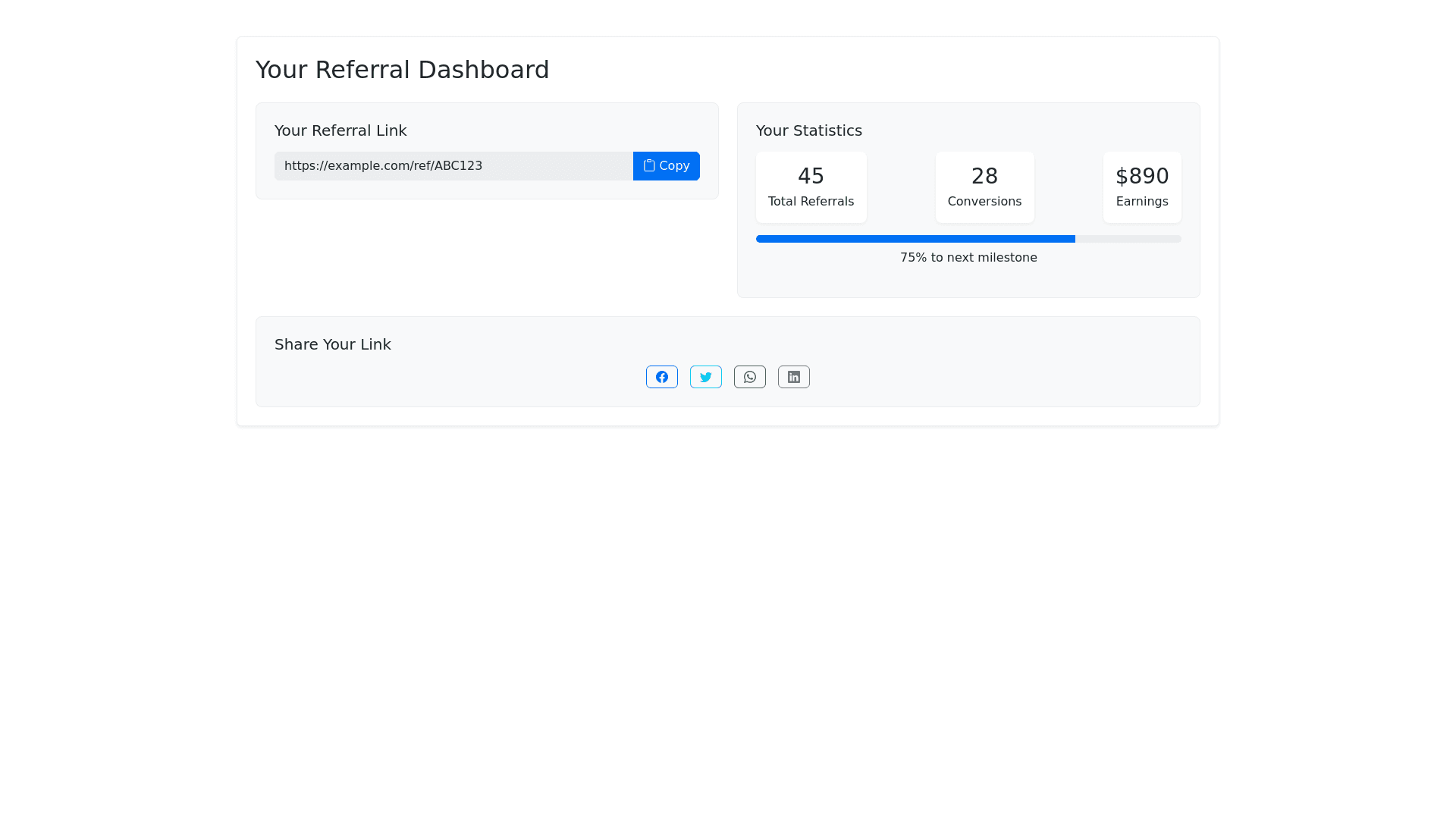Image resolution: width=1456 pixels, height=819 pixels.
Task: Click the clipboard icon on the Copy button
Action: point(649,165)
